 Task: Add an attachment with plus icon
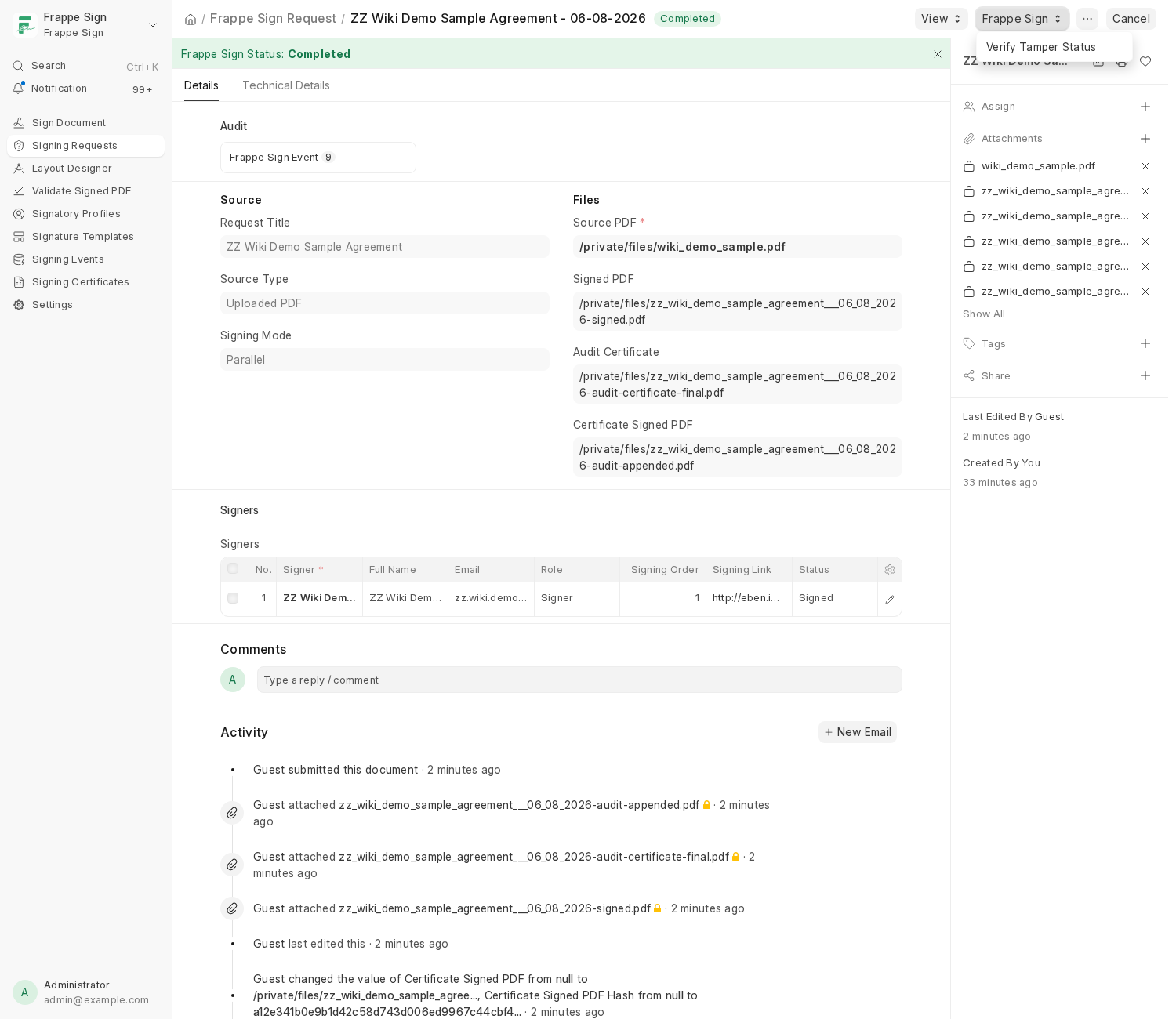pyautogui.click(x=1145, y=139)
